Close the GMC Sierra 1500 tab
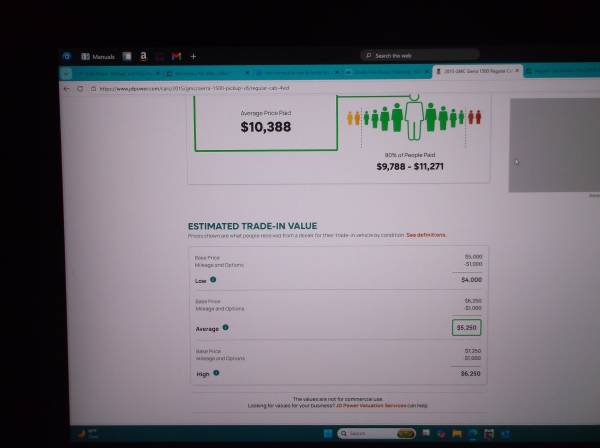 pos(517,71)
